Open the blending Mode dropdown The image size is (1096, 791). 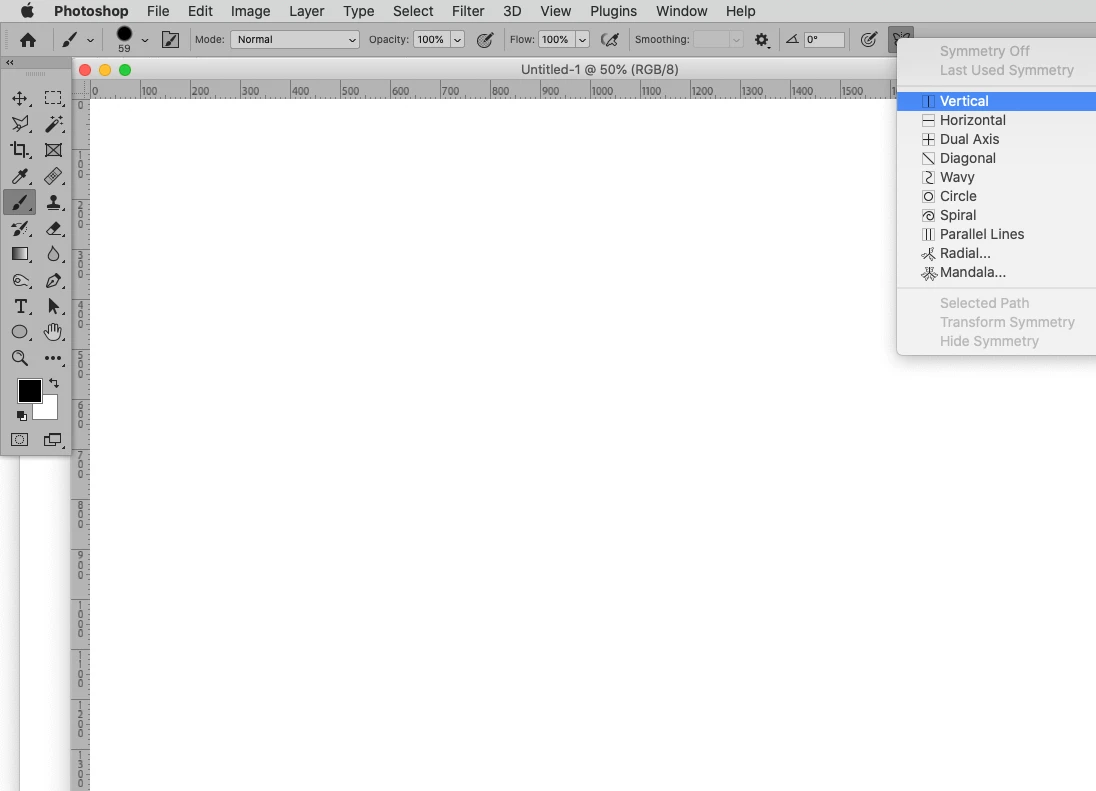[x=295, y=40]
